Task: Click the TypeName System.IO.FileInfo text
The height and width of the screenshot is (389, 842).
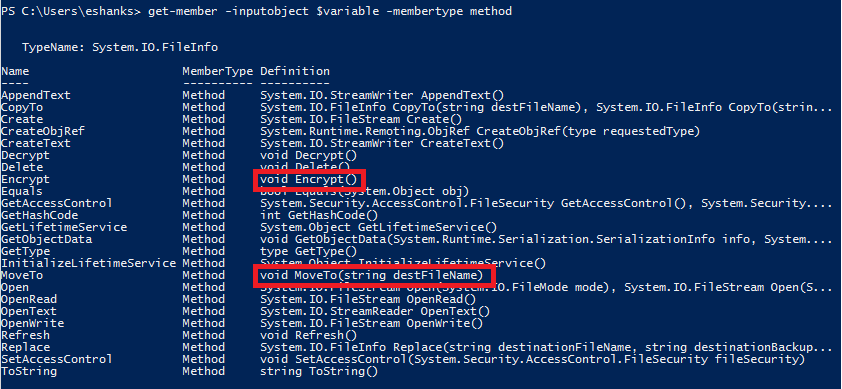Action: 120,47
